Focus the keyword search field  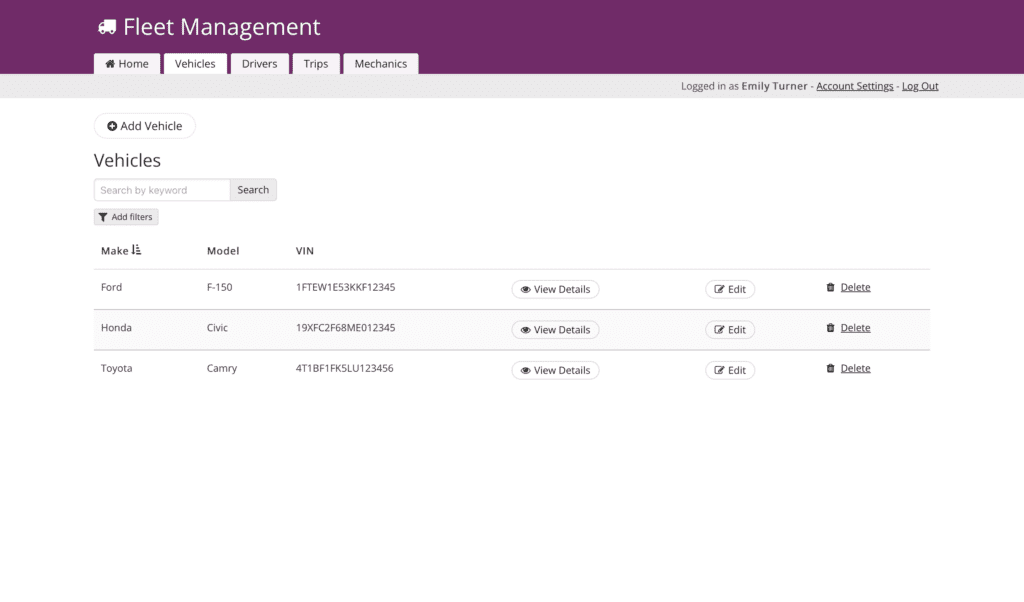point(162,190)
